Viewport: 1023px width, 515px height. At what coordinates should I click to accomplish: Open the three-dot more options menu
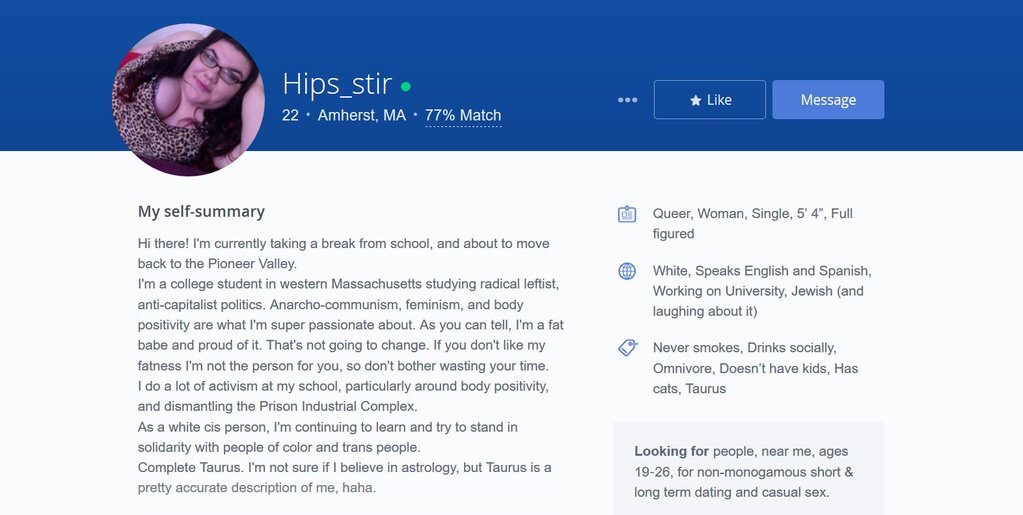pos(628,100)
